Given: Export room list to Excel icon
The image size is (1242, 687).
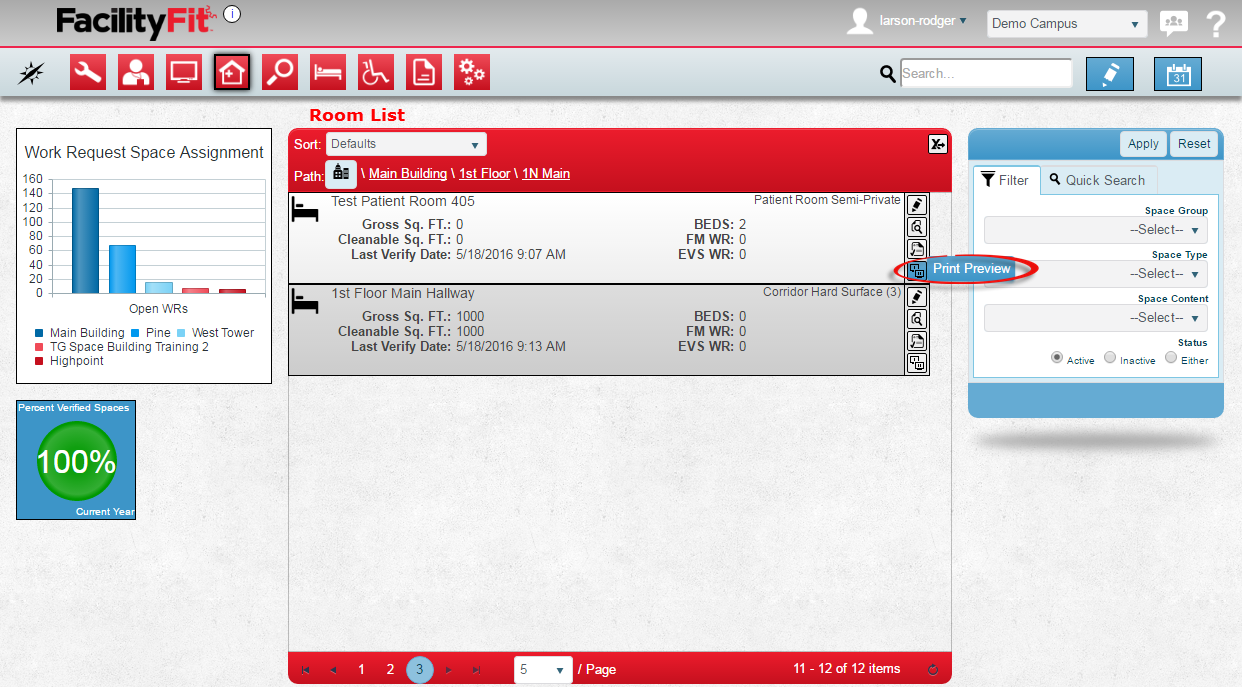Looking at the screenshot, I should [x=937, y=144].
